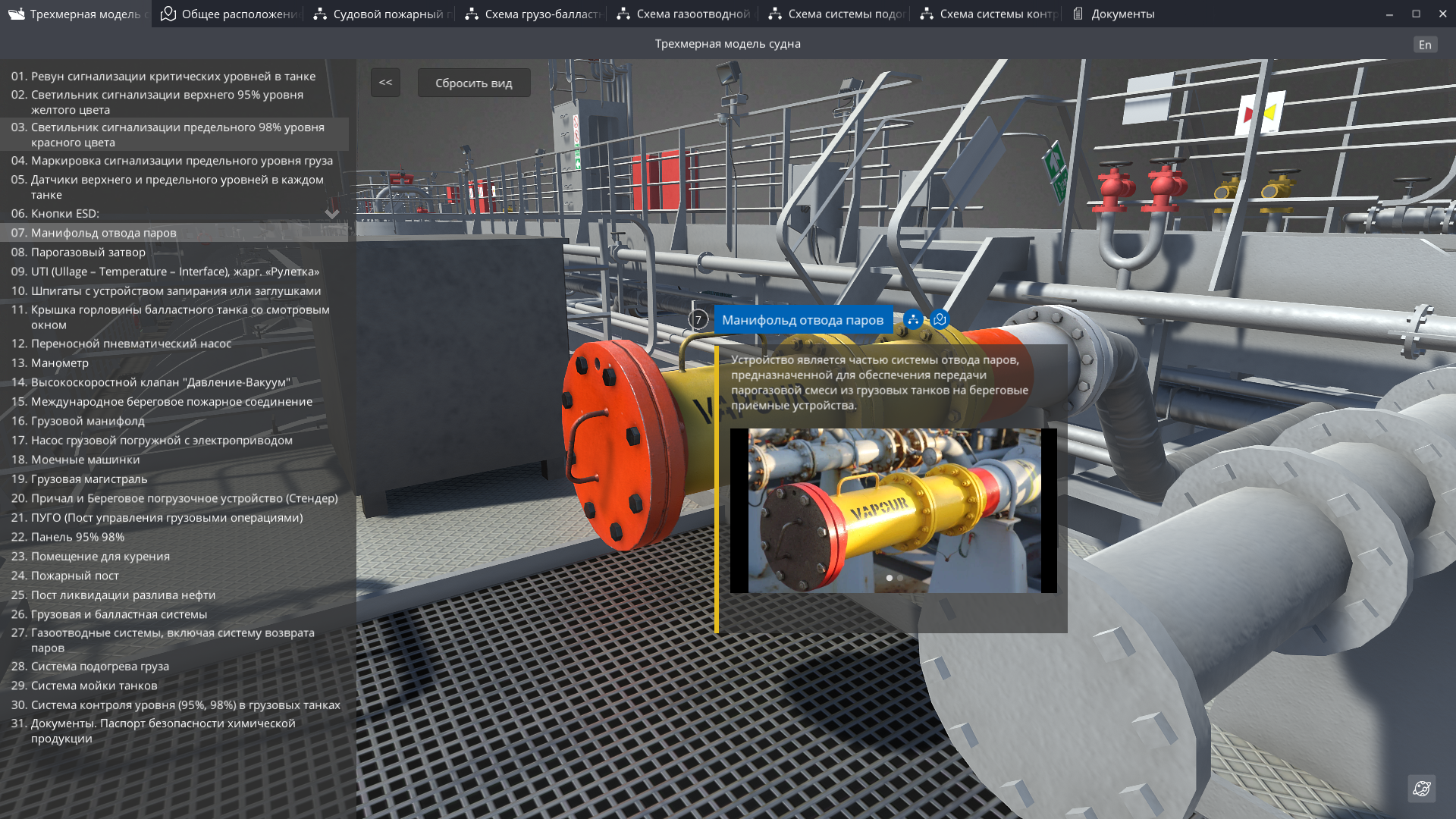Image resolution: width=1456 pixels, height=819 pixels.
Task: Click the Сбросить вид button
Action: 474,83
